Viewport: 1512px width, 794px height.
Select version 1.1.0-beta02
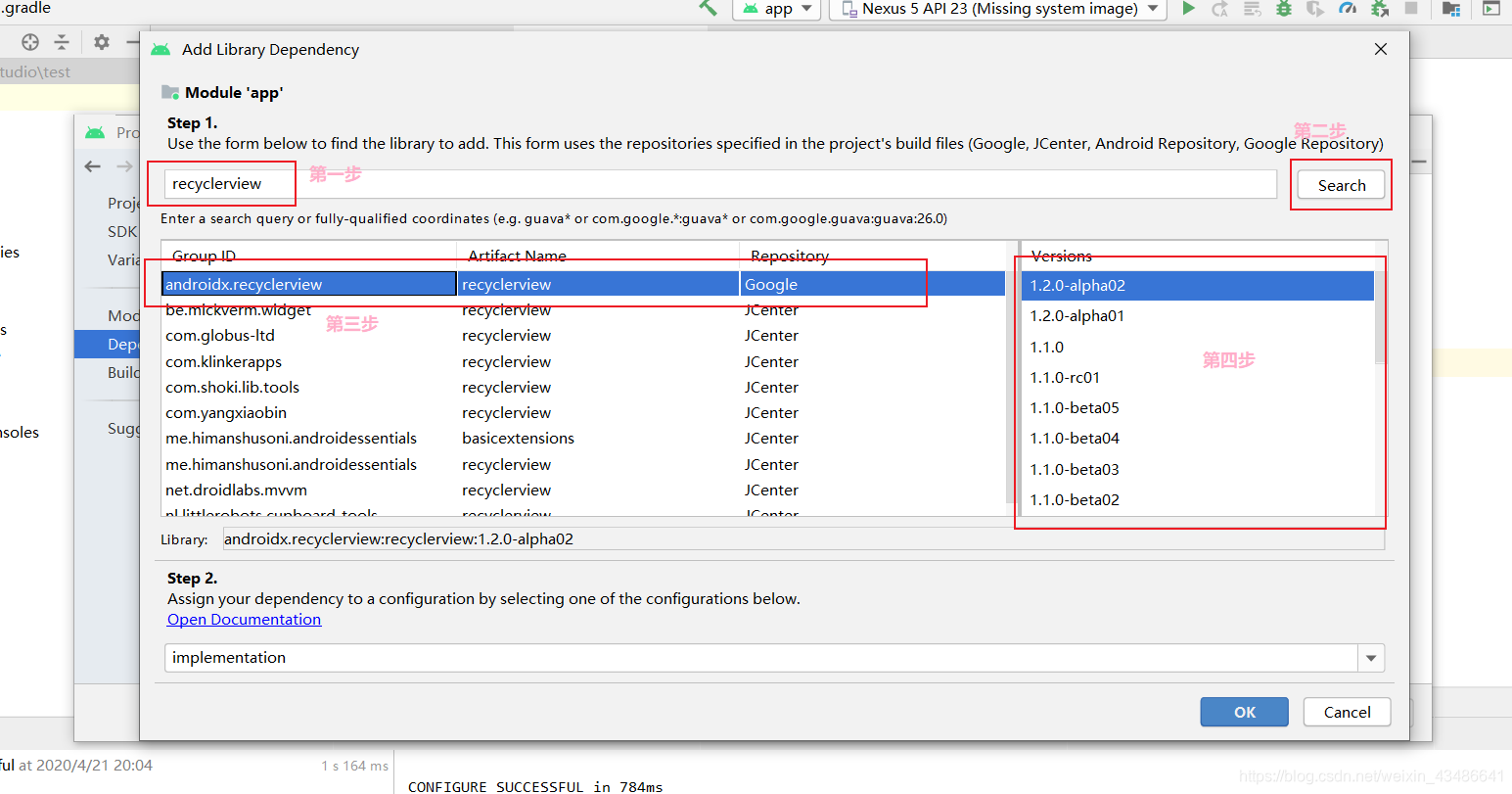(1198, 500)
